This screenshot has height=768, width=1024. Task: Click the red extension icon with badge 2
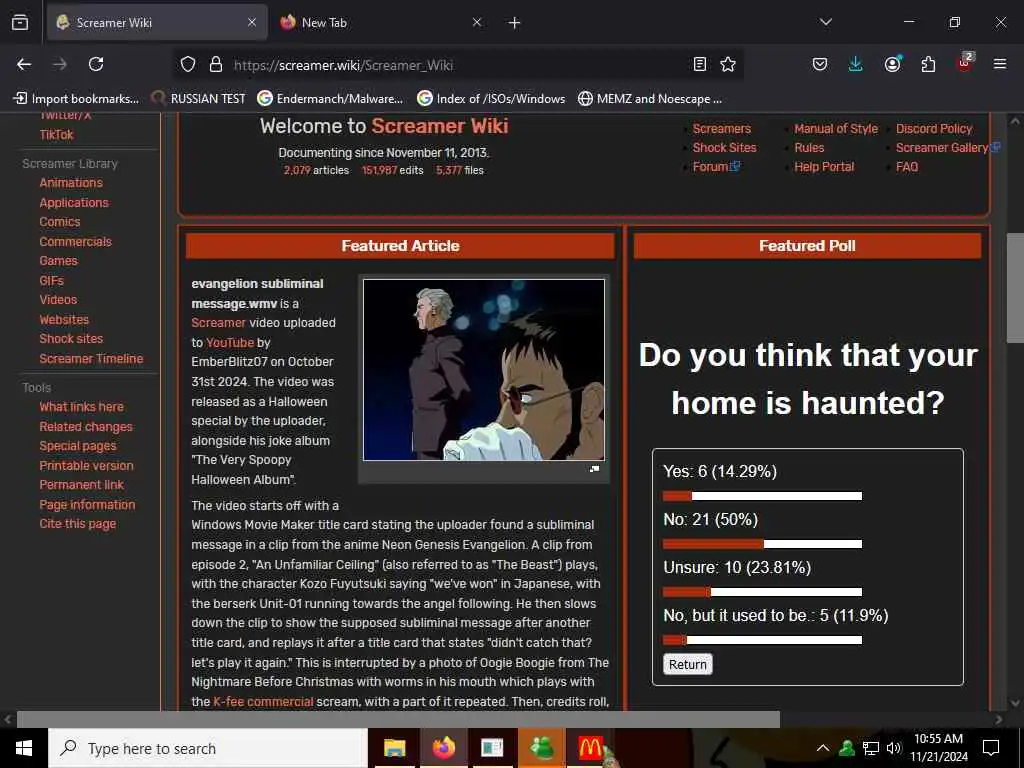point(965,63)
